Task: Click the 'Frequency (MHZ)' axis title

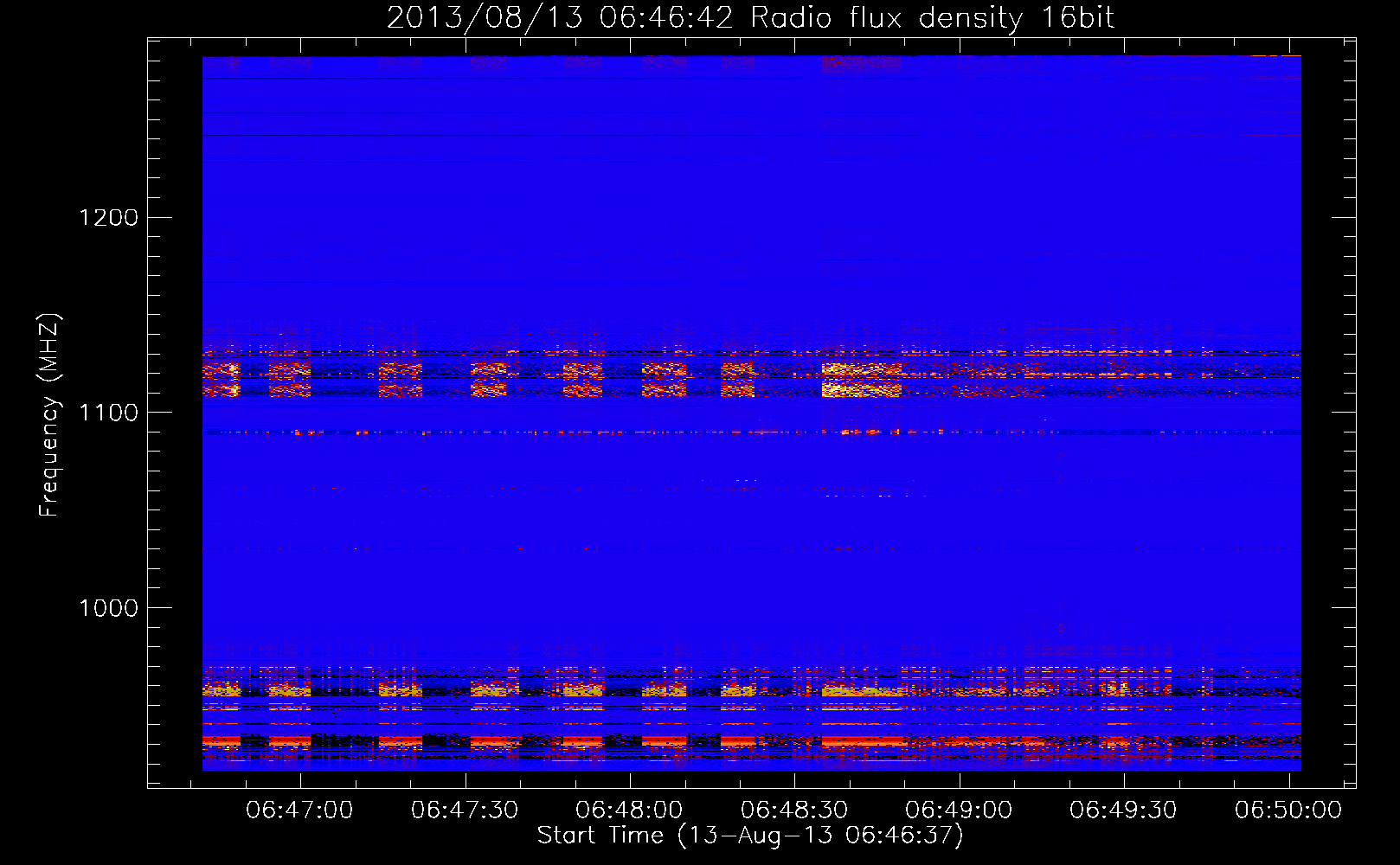Action: 49,415
